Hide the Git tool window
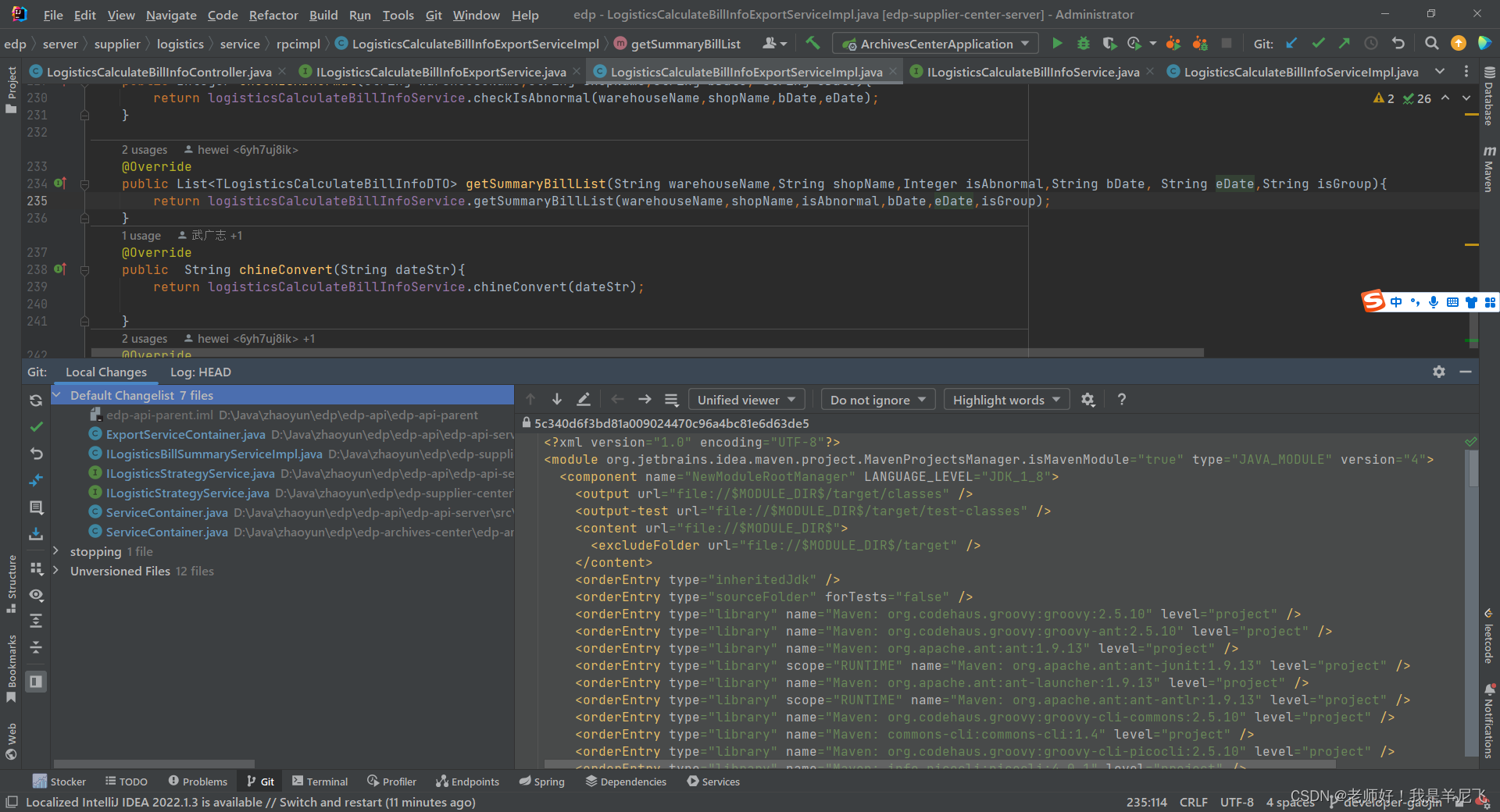The height and width of the screenshot is (812, 1500). 1466,372
